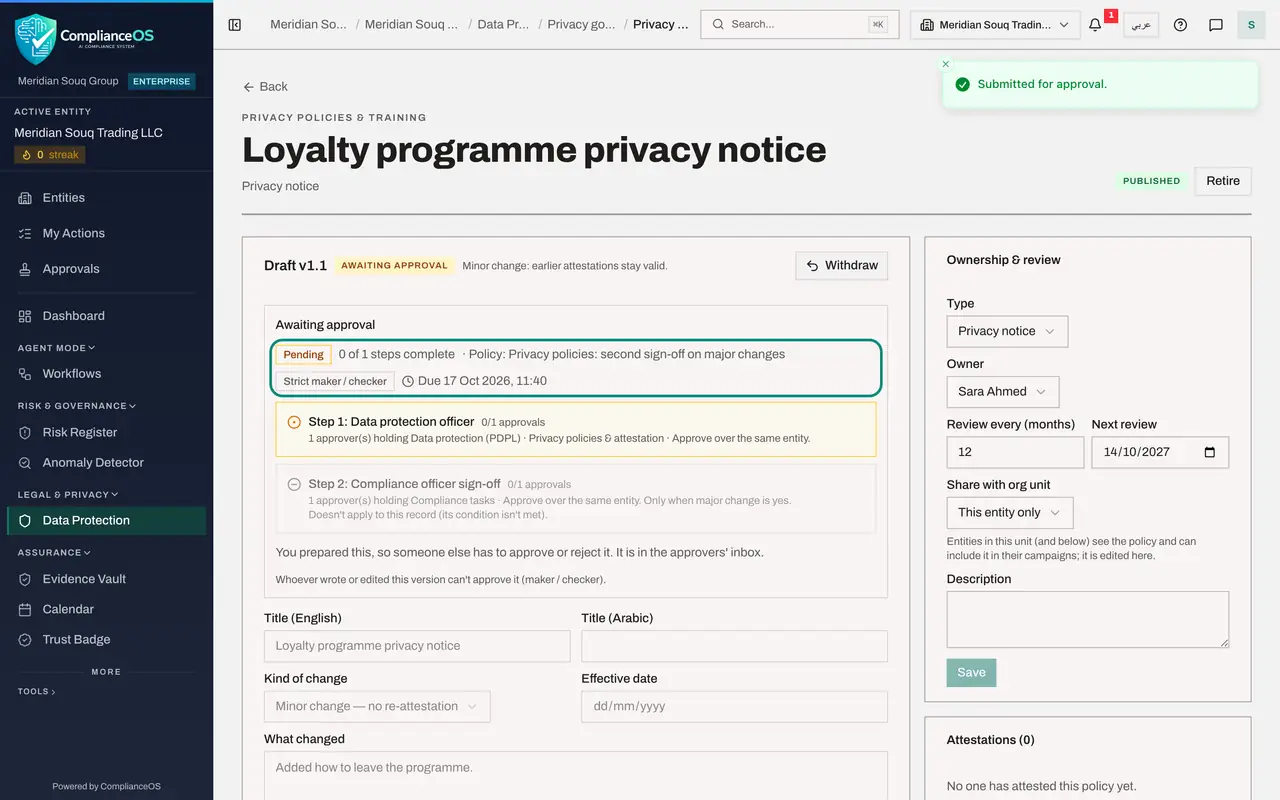
Task: Open the Risk Register
Action: pos(106,432)
